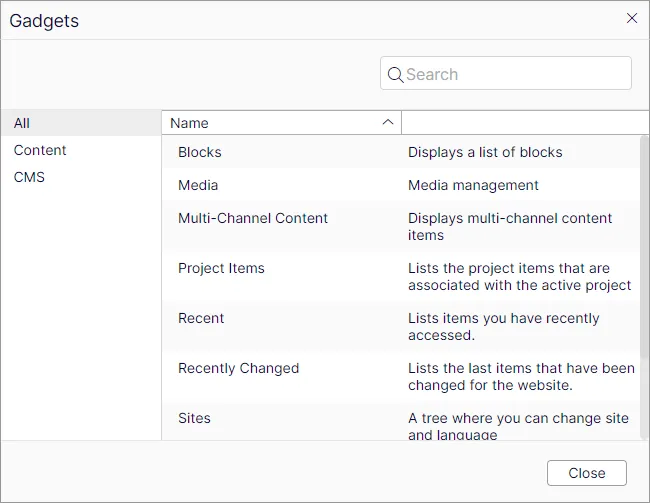Toggle Name column sort arrow
This screenshot has width=650, height=503.
click(x=388, y=122)
